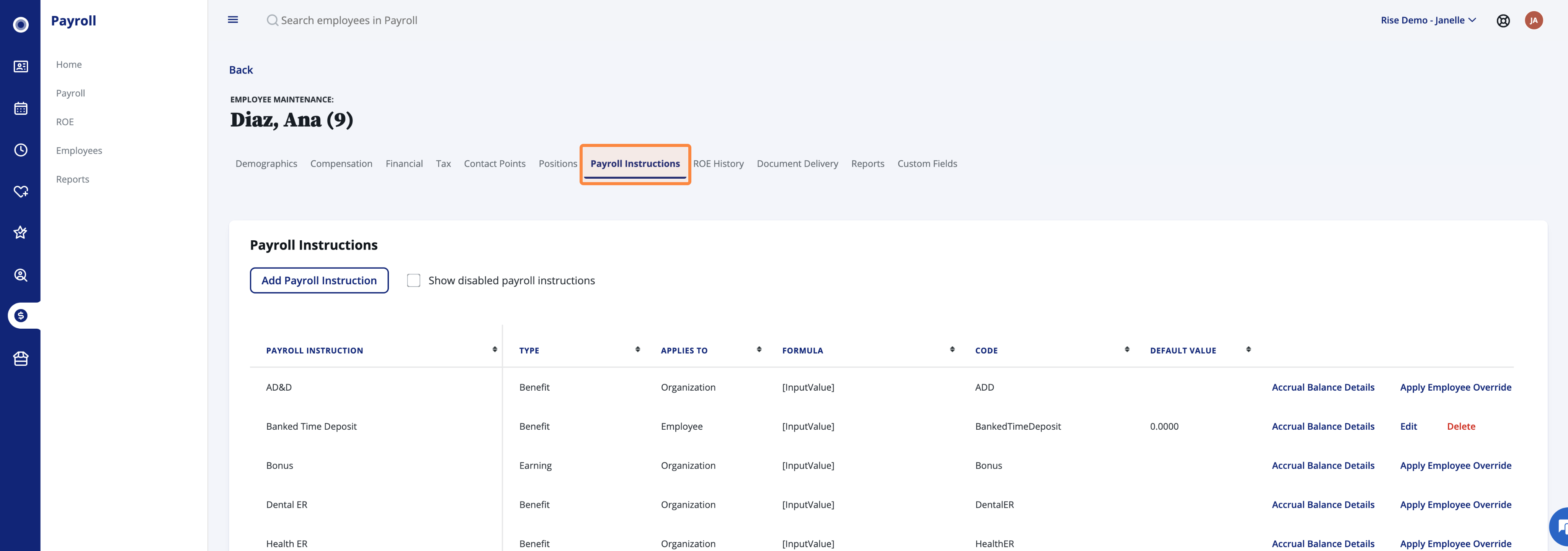
Task: Open the ID card profile icon in the sidebar
Action: click(21, 66)
